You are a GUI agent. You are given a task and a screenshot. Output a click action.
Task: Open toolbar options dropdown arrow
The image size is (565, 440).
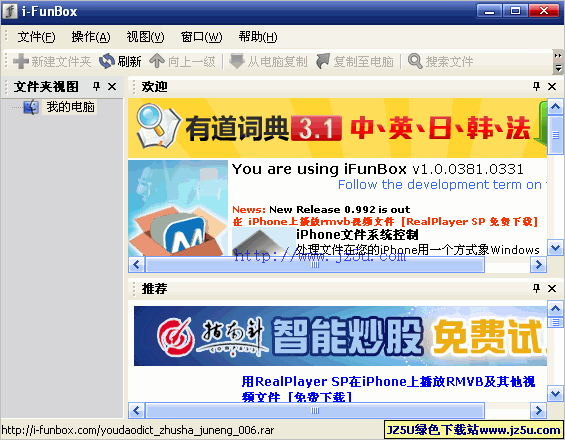558,67
